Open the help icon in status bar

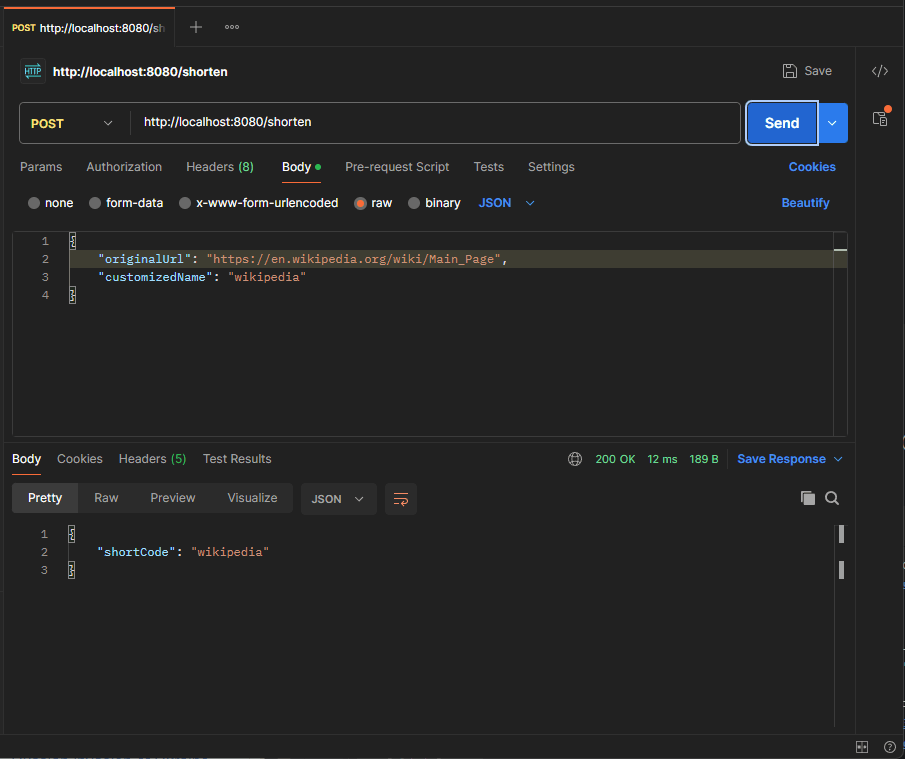tap(889, 747)
